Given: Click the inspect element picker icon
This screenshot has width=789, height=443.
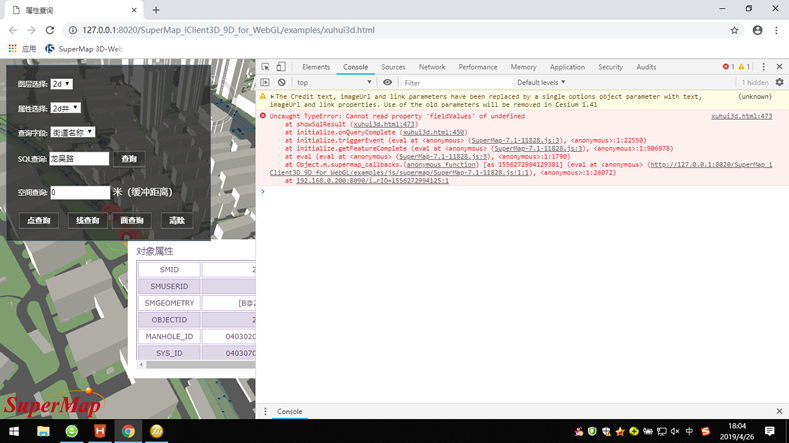Looking at the screenshot, I should [x=265, y=67].
